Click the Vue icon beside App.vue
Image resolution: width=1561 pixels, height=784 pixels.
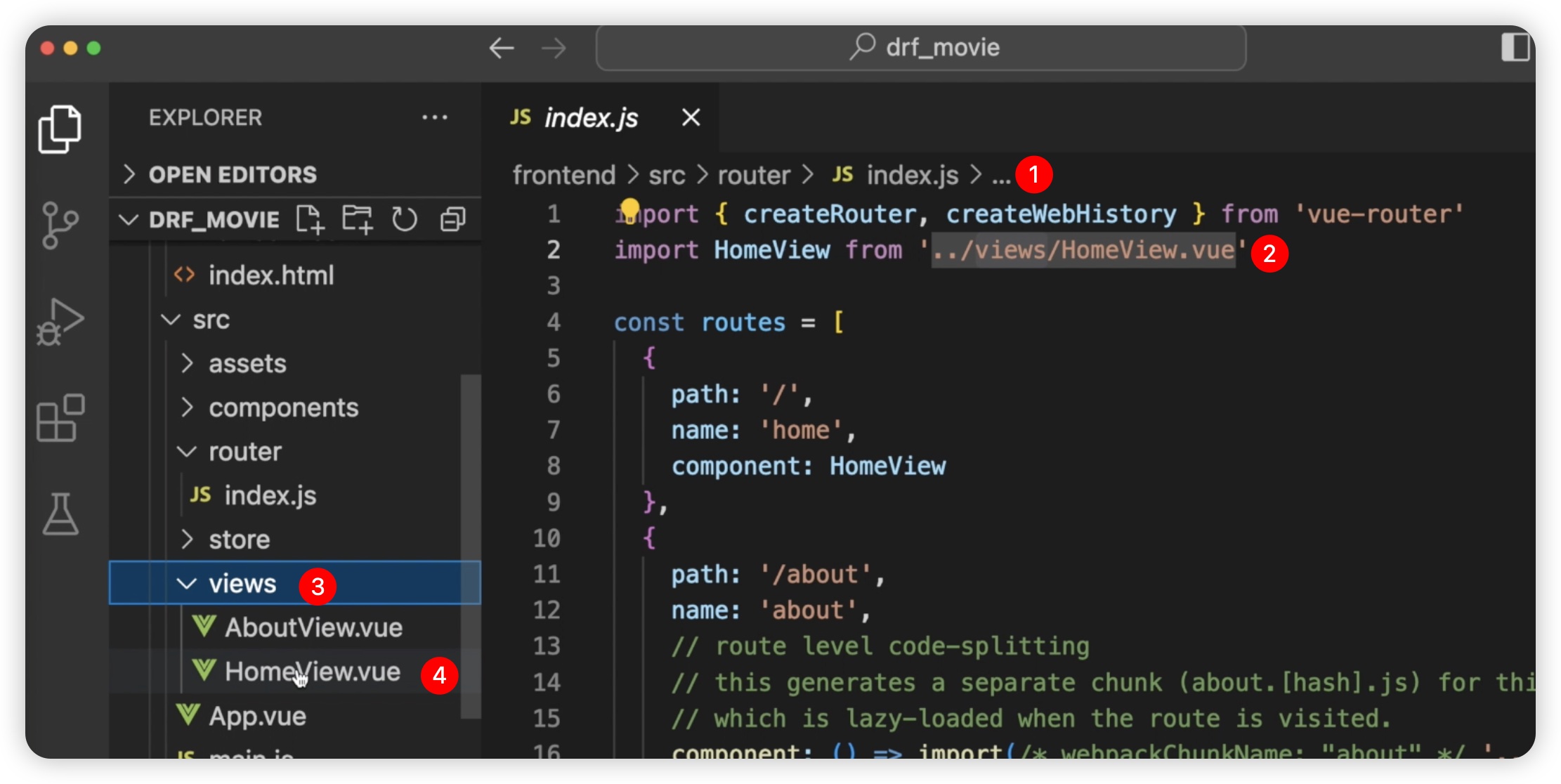pyautogui.click(x=188, y=715)
